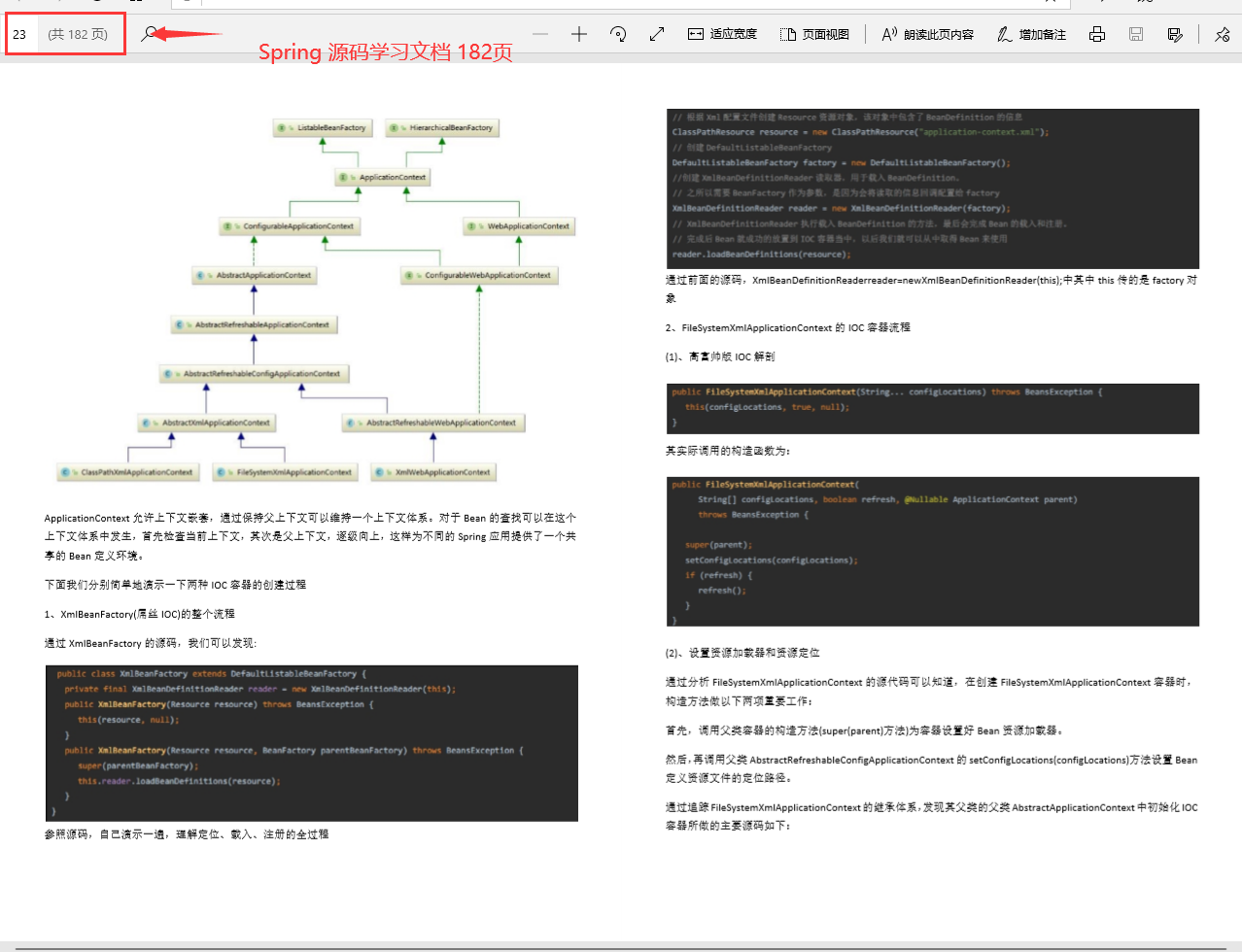Click the WebApplicationContext diagram node
1242x952 pixels.
520,226
